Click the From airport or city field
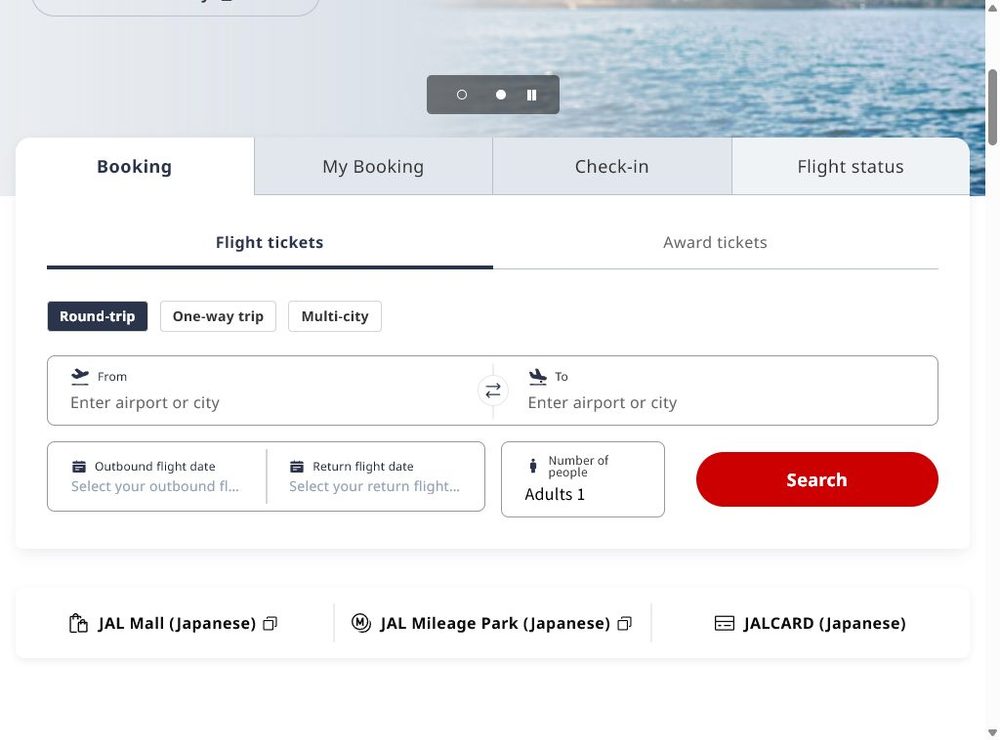The width and height of the screenshot is (1000, 740). pos(263,390)
